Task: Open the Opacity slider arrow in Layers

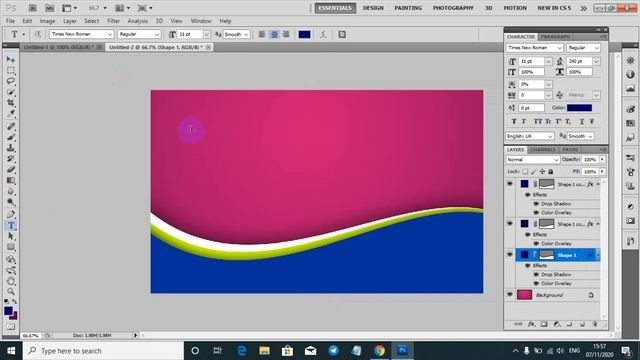Action: pos(602,160)
